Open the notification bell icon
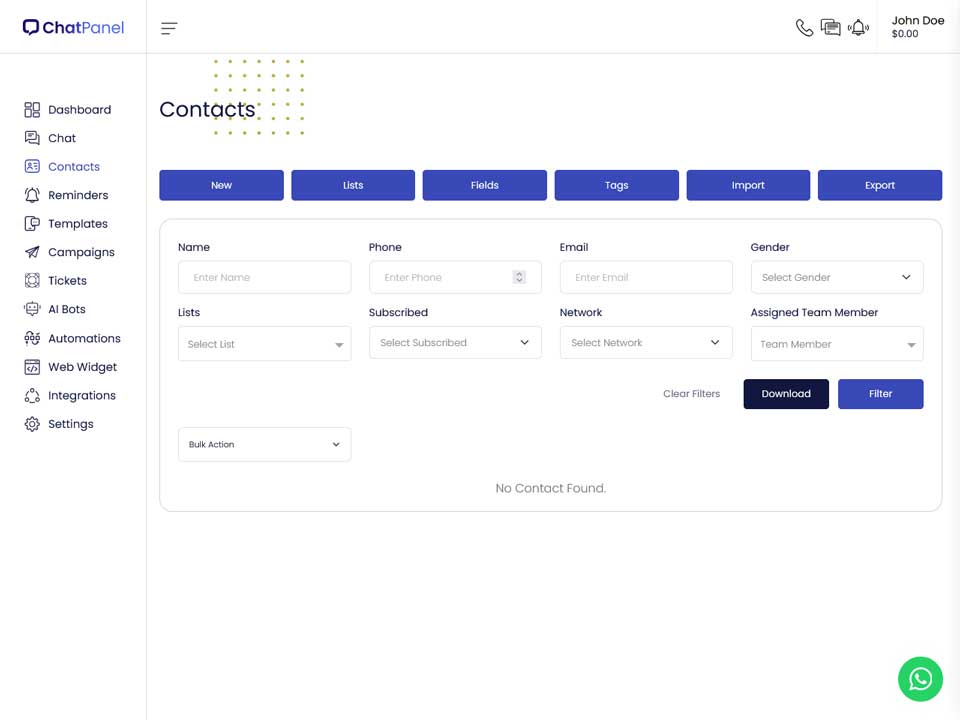960x720 pixels. (x=858, y=28)
